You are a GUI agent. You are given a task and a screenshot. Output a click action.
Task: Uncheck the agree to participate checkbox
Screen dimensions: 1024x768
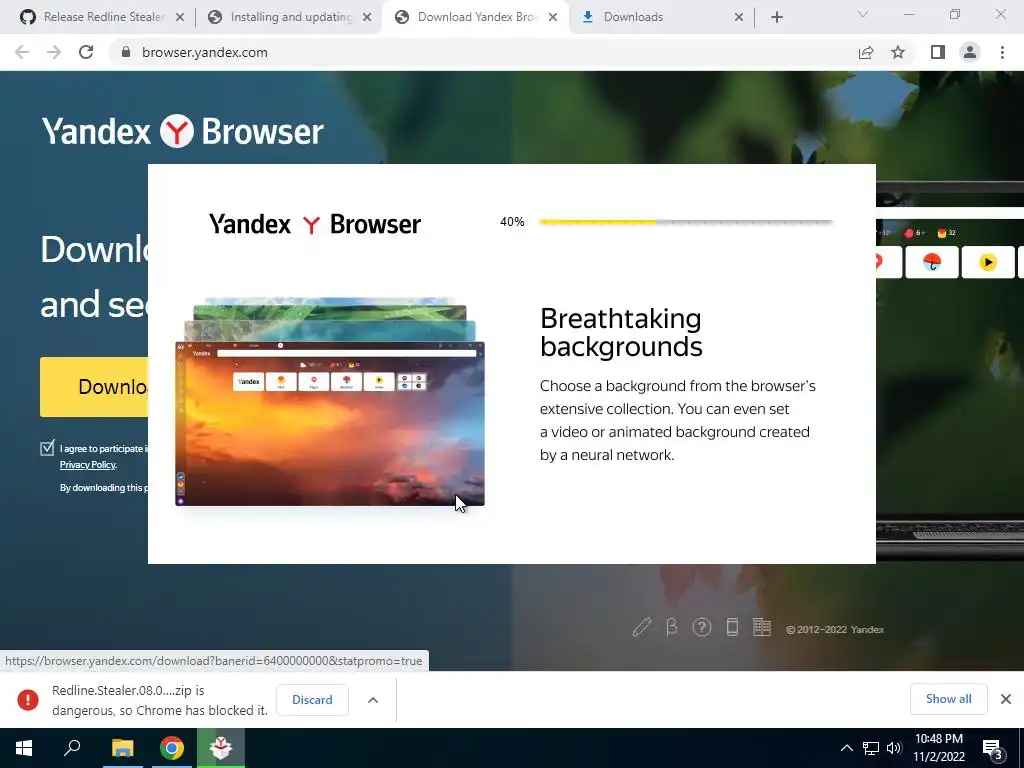pos(47,448)
